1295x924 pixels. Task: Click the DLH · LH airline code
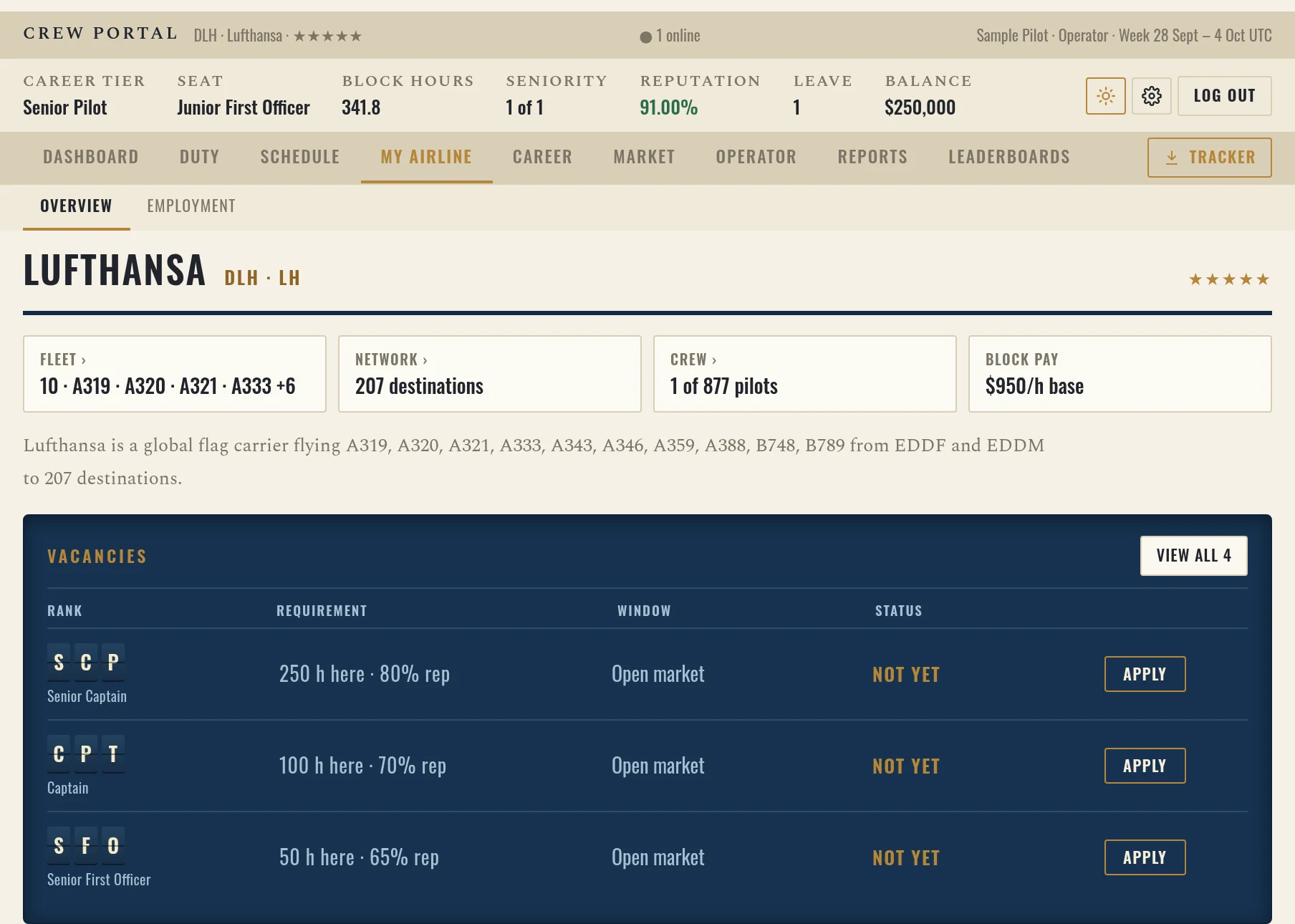[x=262, y=278]
